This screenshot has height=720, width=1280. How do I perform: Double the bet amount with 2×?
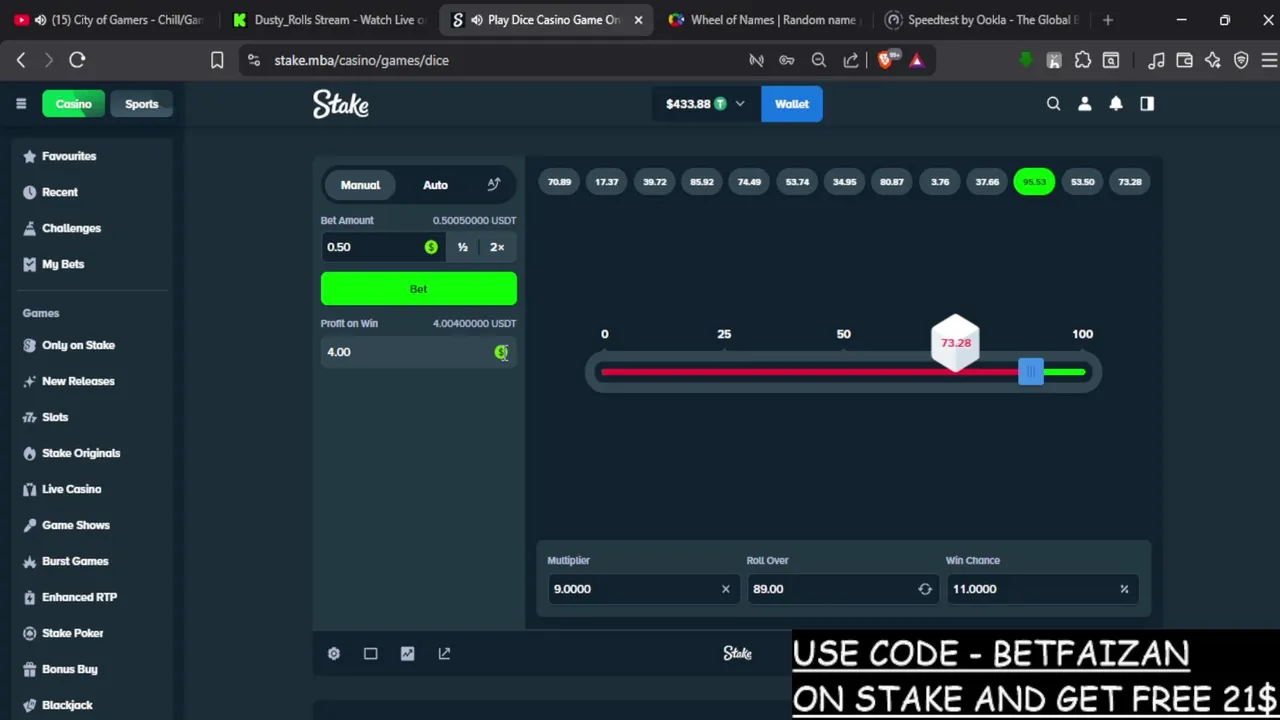[497, 247]
